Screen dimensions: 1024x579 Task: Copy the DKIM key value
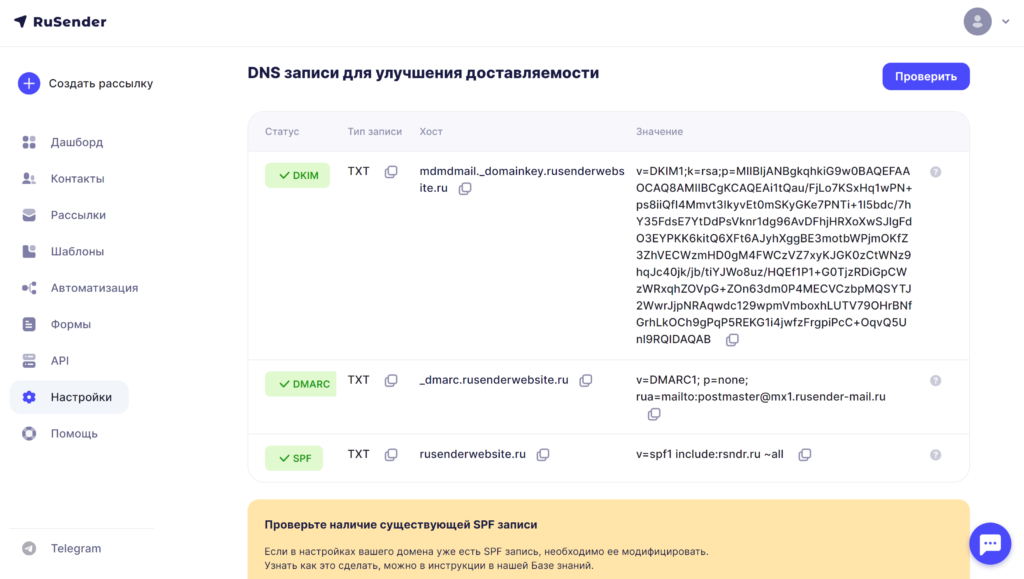732,340
